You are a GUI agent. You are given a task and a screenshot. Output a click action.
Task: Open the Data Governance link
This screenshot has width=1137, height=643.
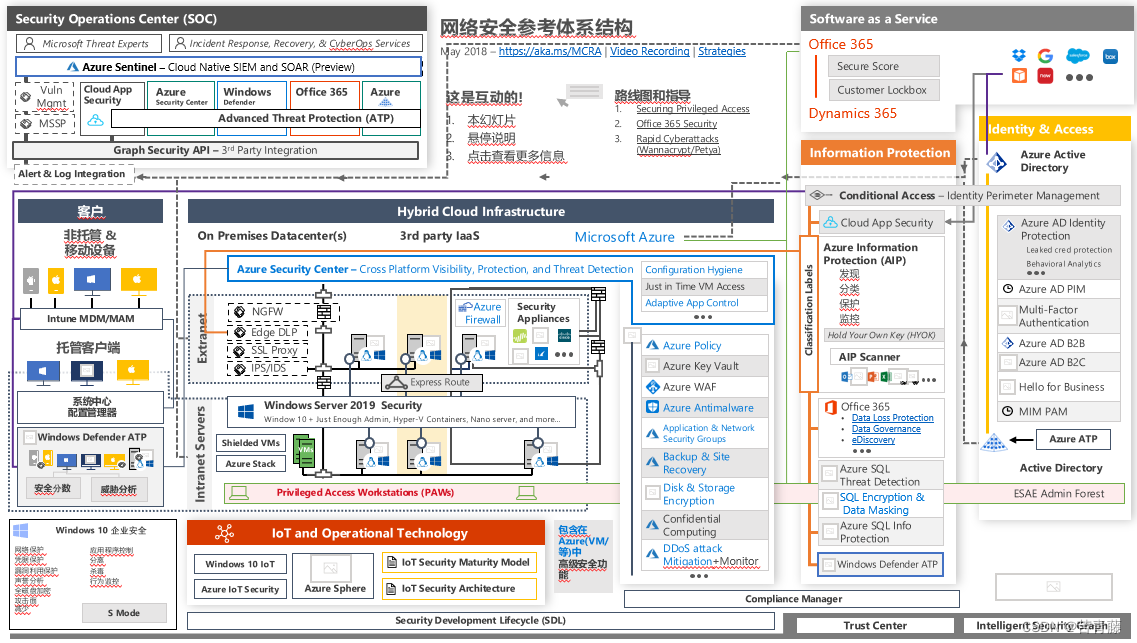(886, 429)
